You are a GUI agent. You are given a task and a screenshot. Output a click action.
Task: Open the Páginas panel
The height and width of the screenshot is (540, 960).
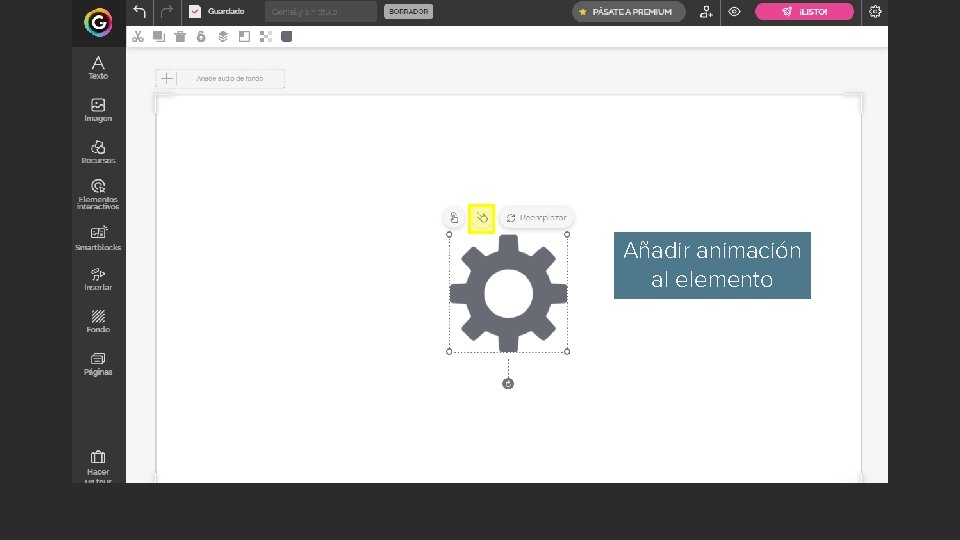point(98,364)
